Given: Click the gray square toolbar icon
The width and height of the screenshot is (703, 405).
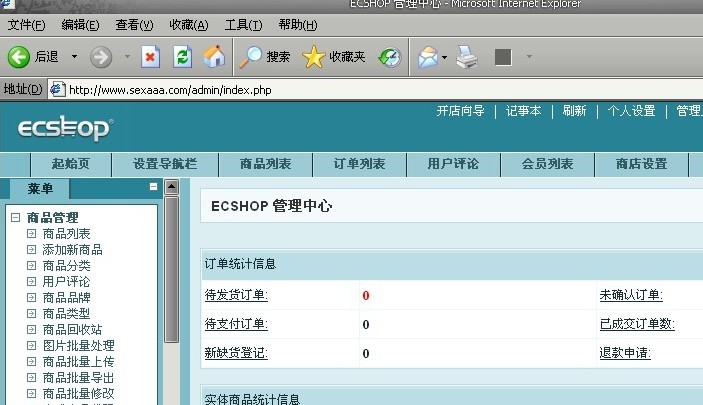Looking at the screenshot, I should tap(503, 57).
